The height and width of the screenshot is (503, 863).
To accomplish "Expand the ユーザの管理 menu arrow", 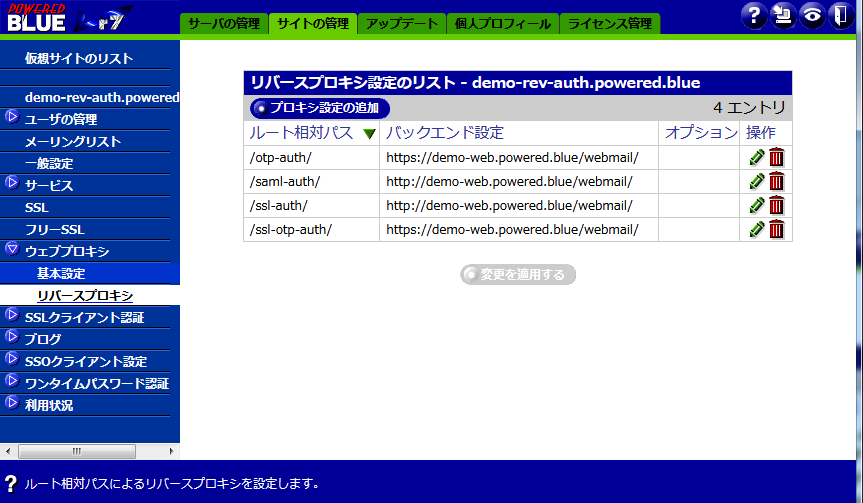I will click(12, 117).
